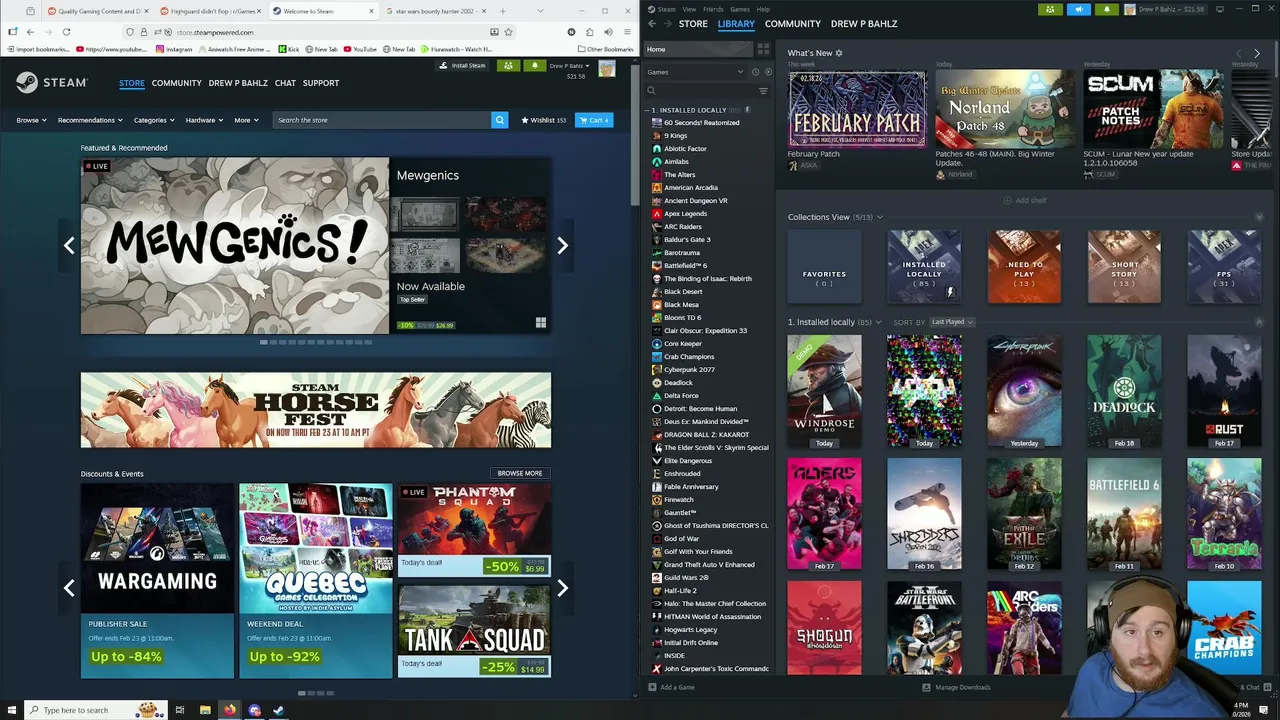Open the 'Need to Play' collection tile
Screen dimensions: 1280x720
1024,267
